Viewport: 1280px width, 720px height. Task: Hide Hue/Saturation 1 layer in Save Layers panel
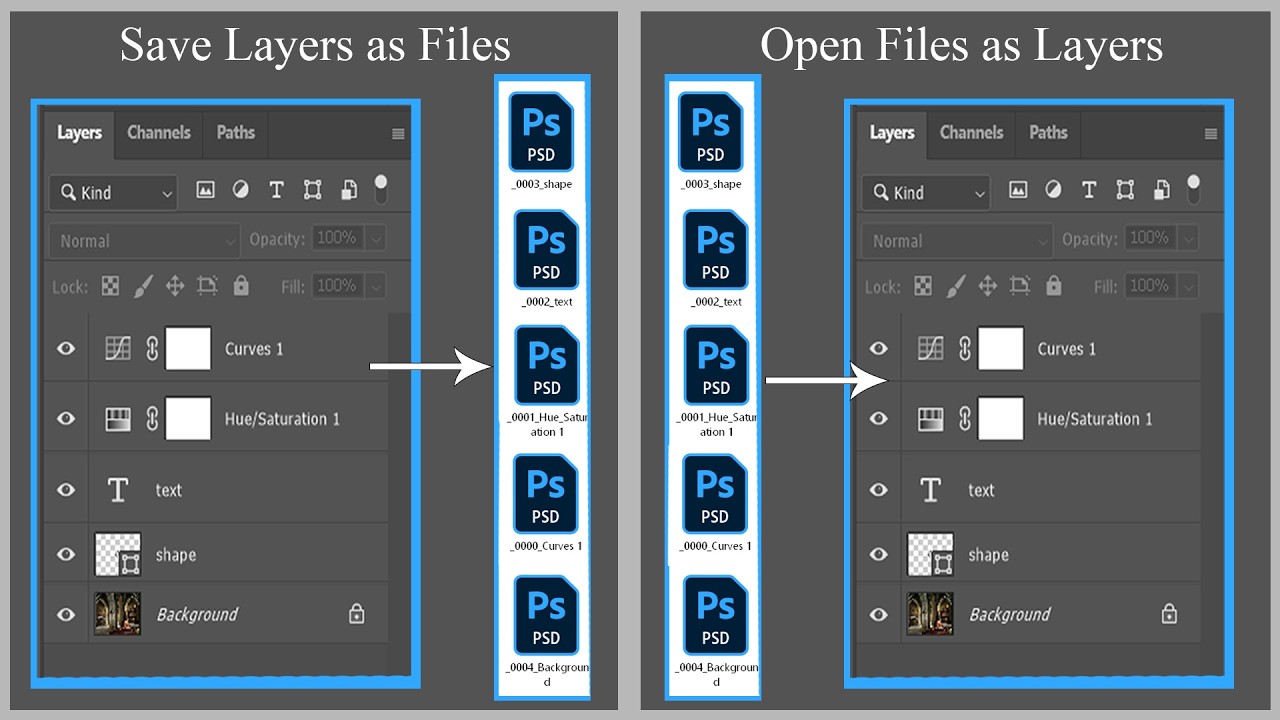[x=66, y=419]
